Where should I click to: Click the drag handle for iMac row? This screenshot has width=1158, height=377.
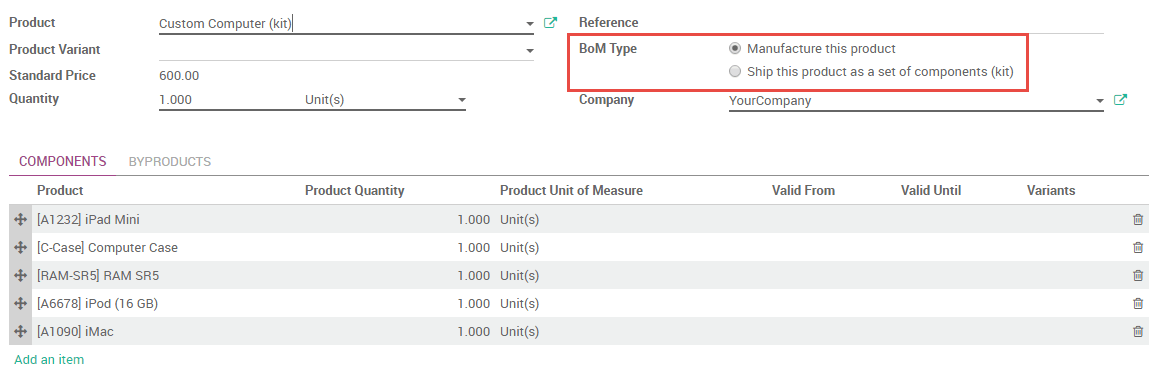point(21,332)
